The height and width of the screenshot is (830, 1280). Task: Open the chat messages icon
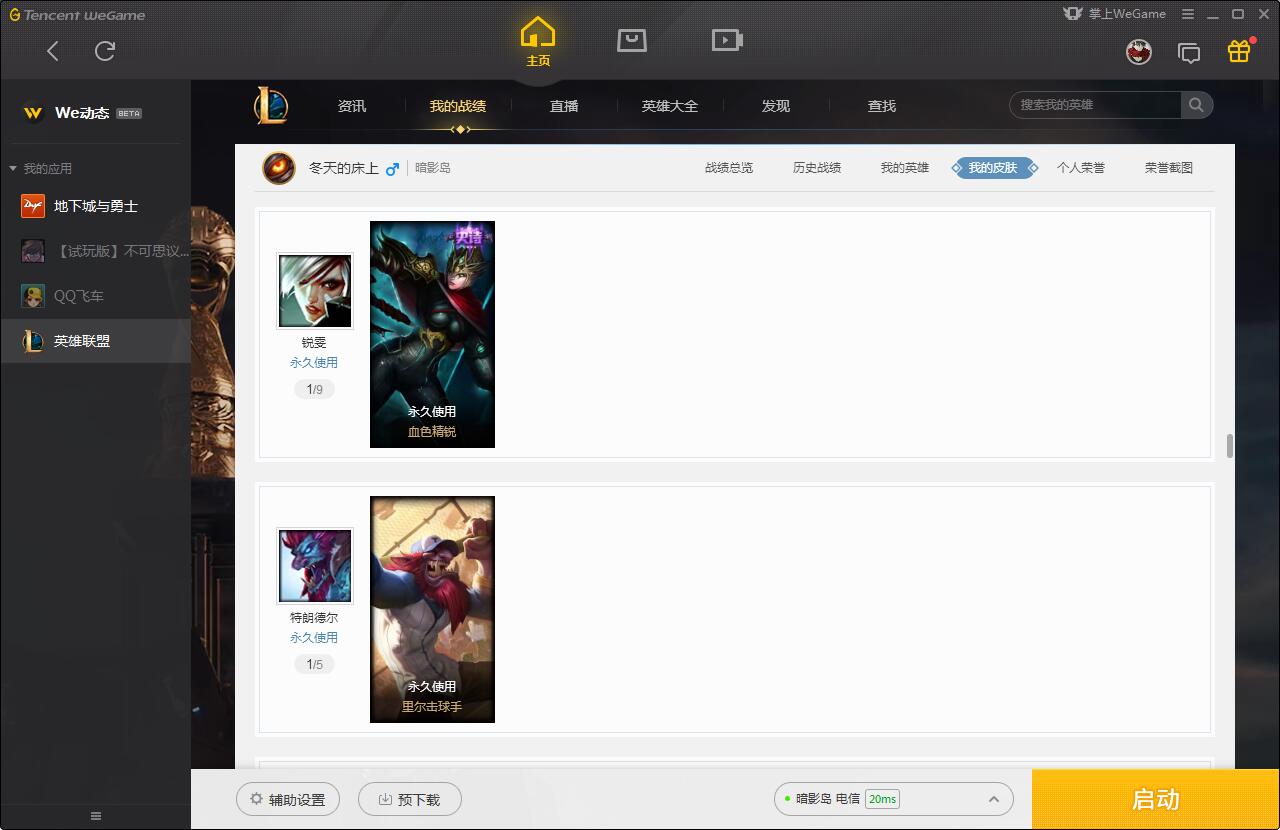coord(1189,52)
